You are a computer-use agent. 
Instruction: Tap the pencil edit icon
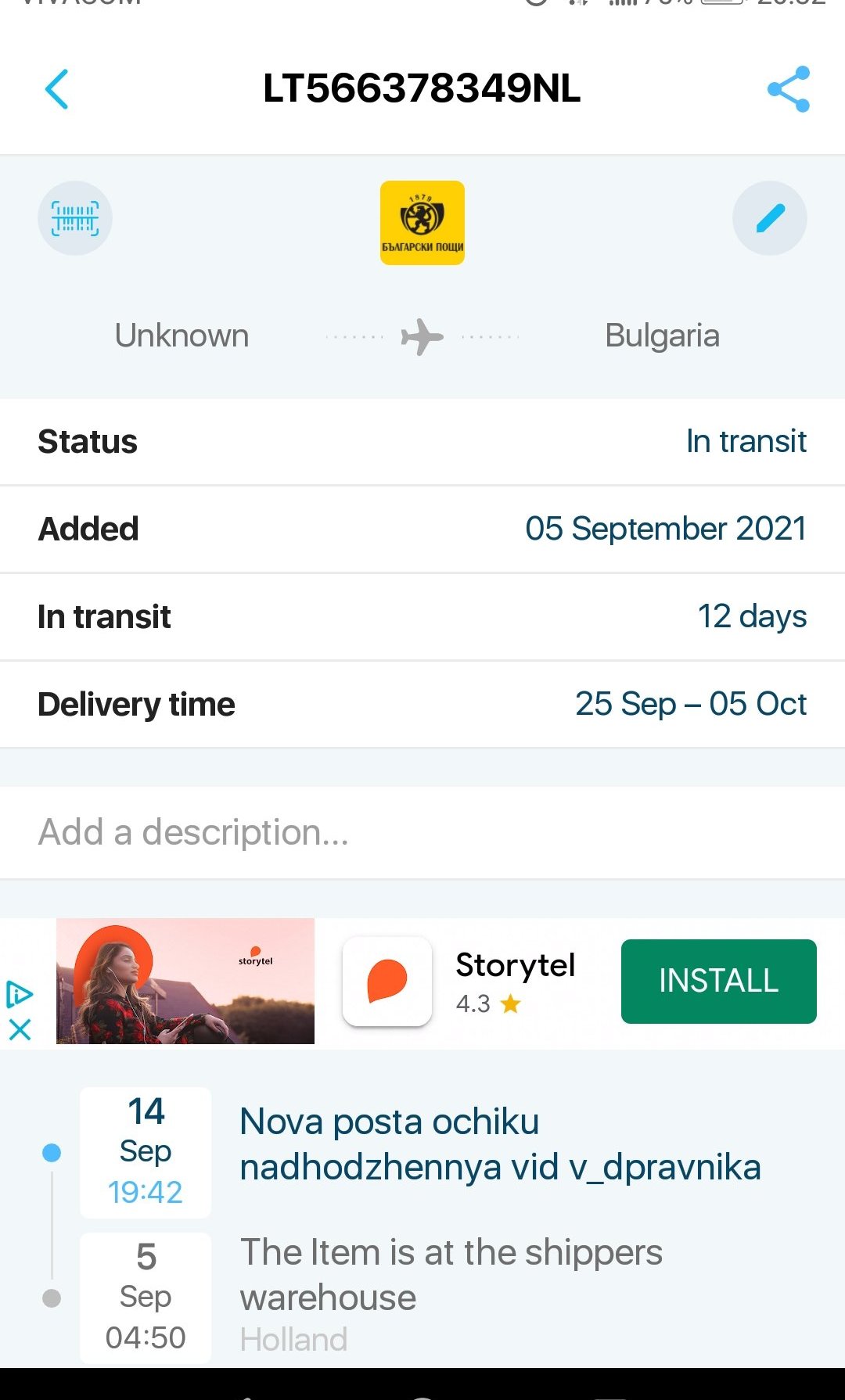click(x=770, y=218)
